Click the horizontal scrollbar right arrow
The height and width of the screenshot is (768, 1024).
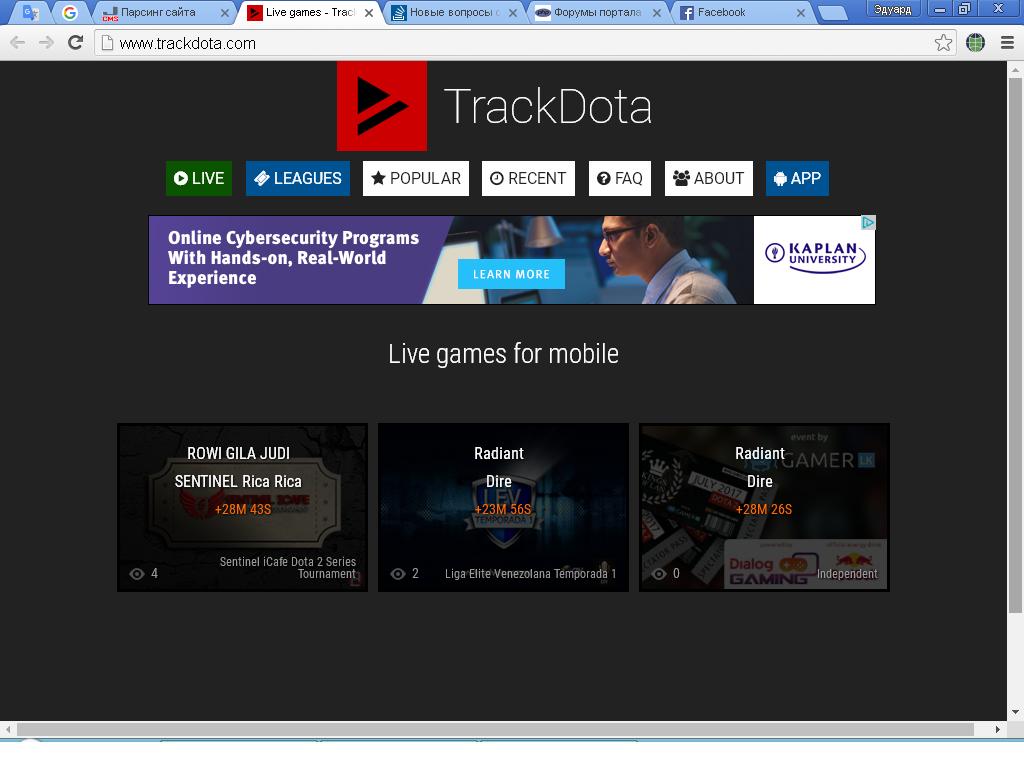pyautogui.click(x=997, y=729)
